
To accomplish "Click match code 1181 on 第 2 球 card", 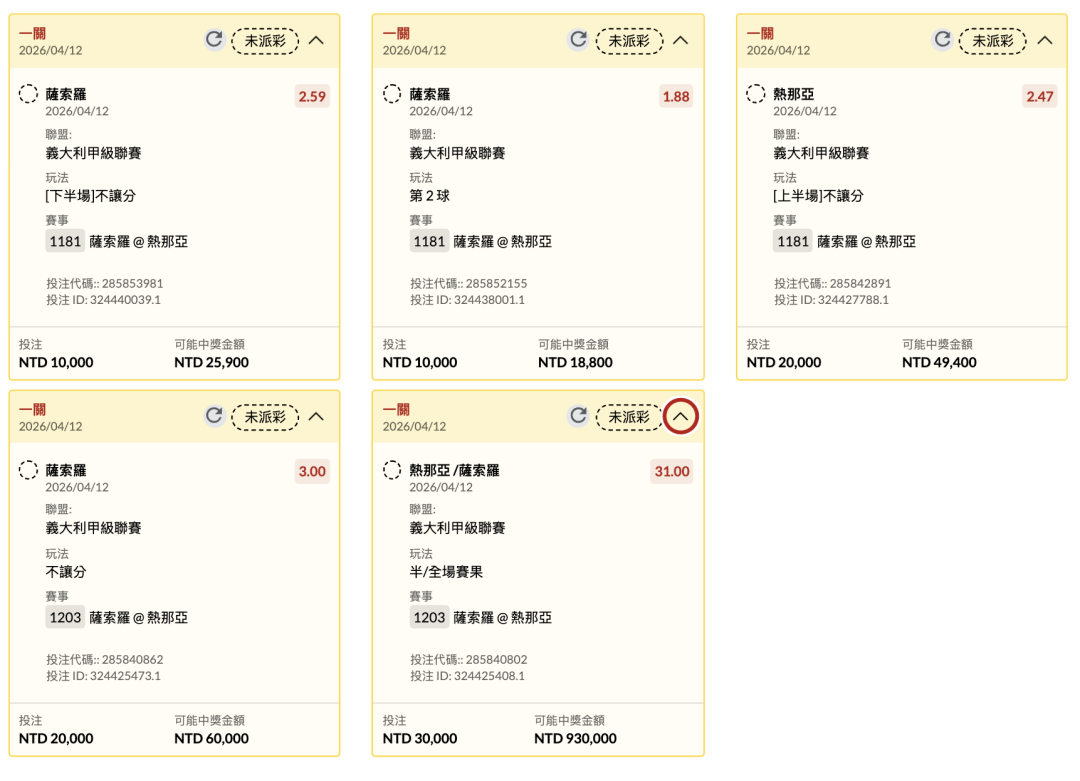I will (429, 241).
